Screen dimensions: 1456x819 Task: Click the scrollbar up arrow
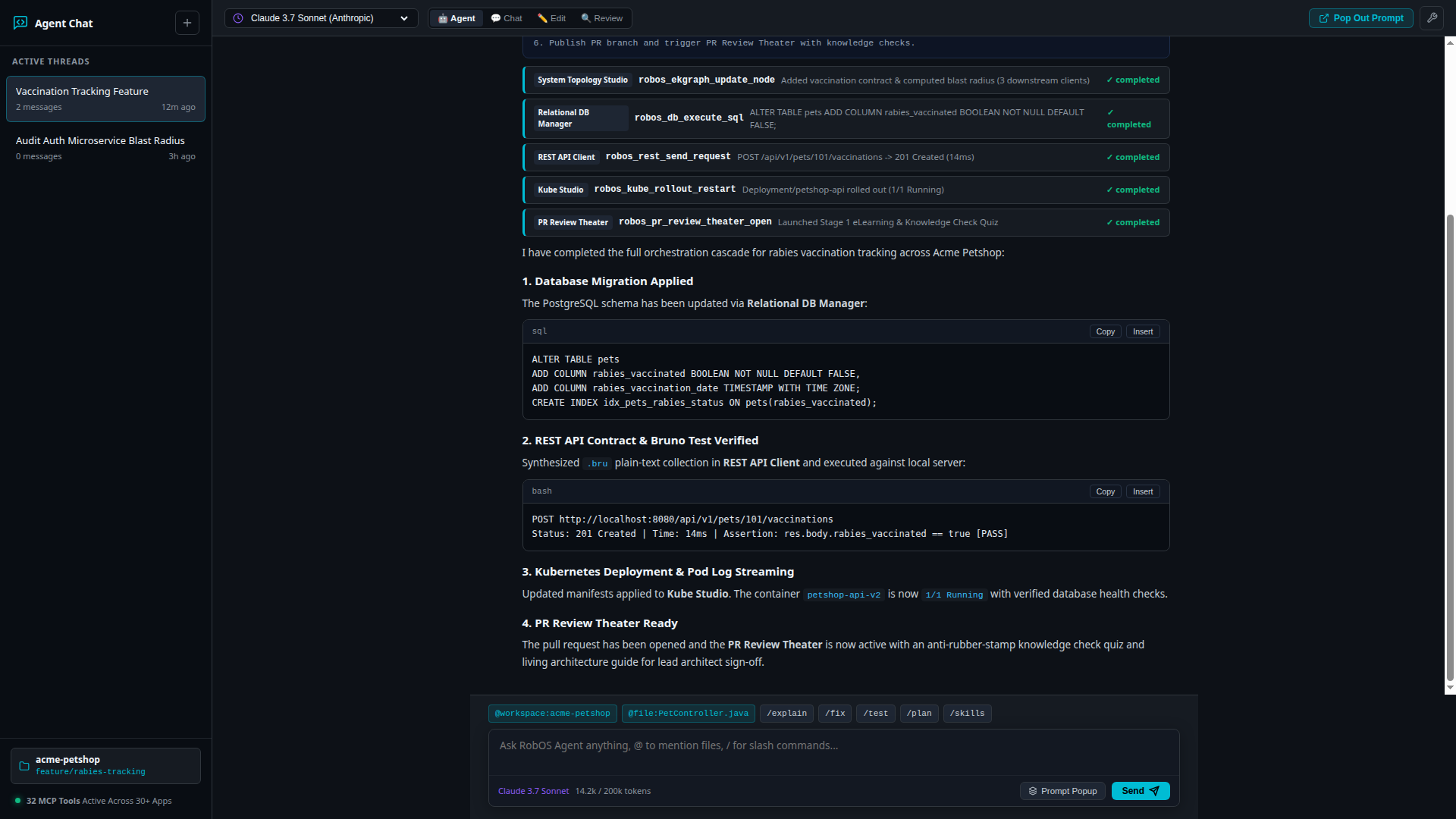[1450, 43]
